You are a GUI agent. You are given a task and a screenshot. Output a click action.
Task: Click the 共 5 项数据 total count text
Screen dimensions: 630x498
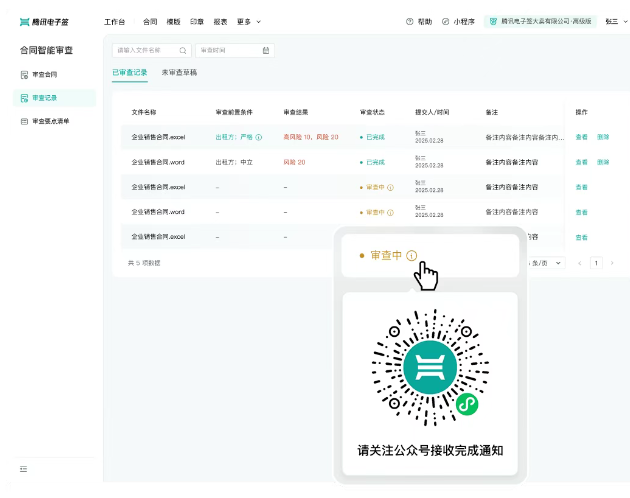click(144, 263)
